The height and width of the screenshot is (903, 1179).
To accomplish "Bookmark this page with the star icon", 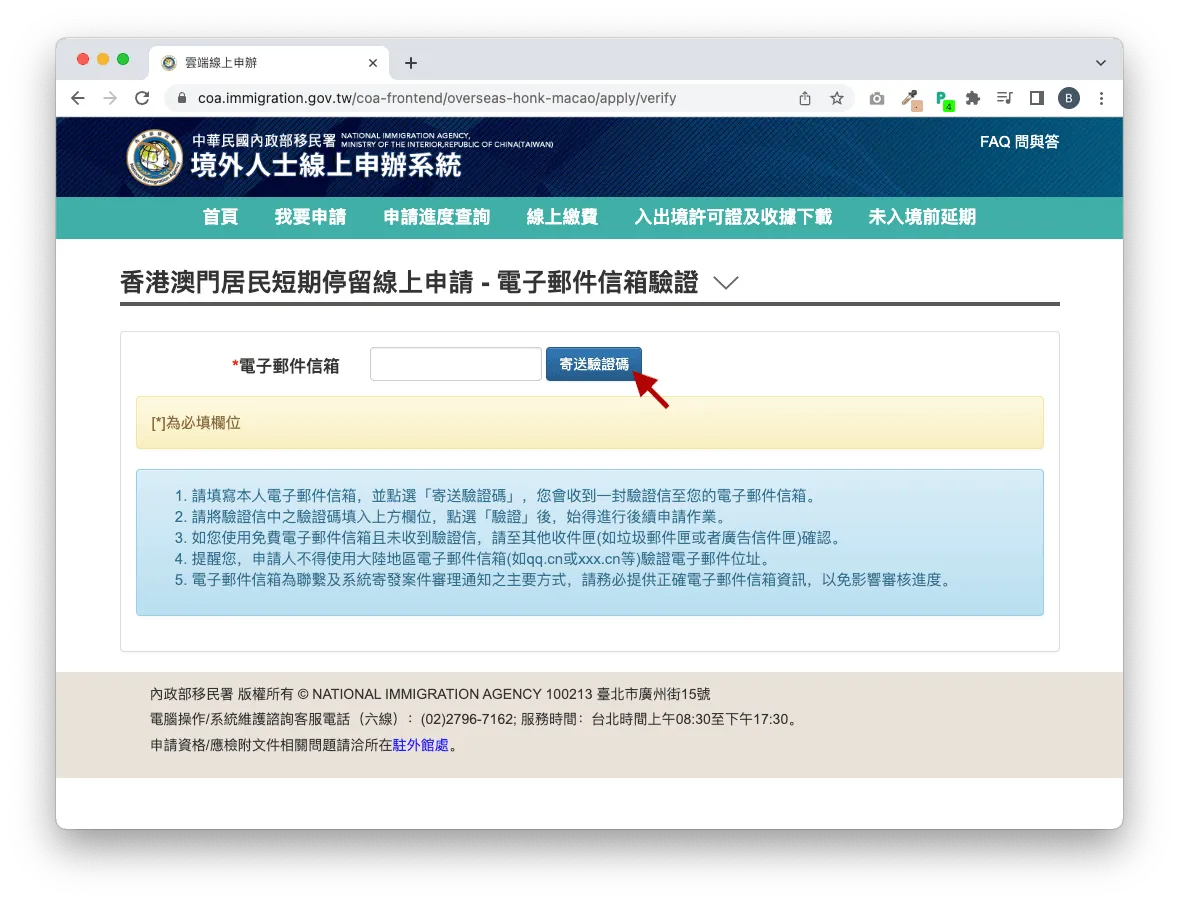I will tap(837, 98).
